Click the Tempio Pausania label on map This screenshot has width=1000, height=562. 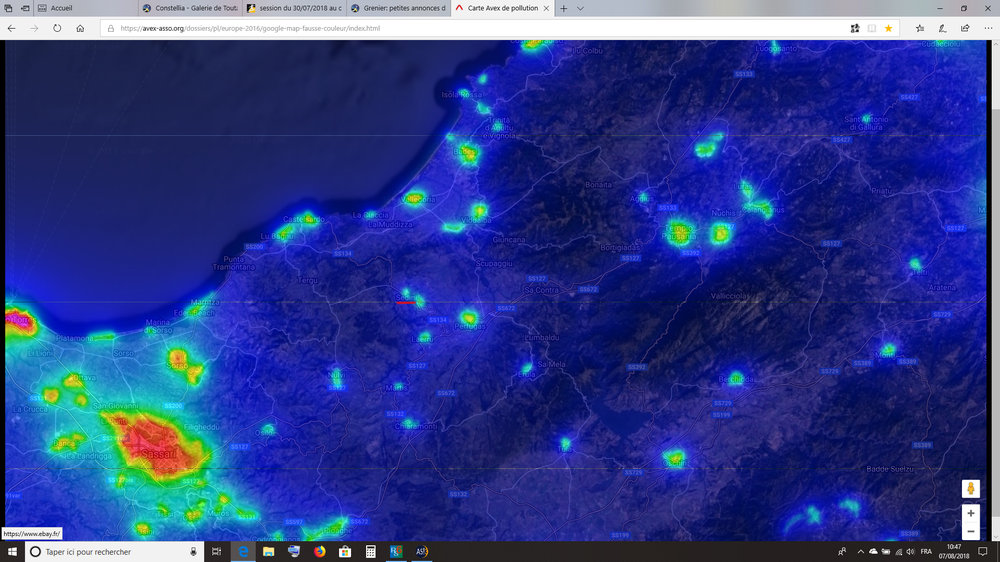click(x=679, y=233)
